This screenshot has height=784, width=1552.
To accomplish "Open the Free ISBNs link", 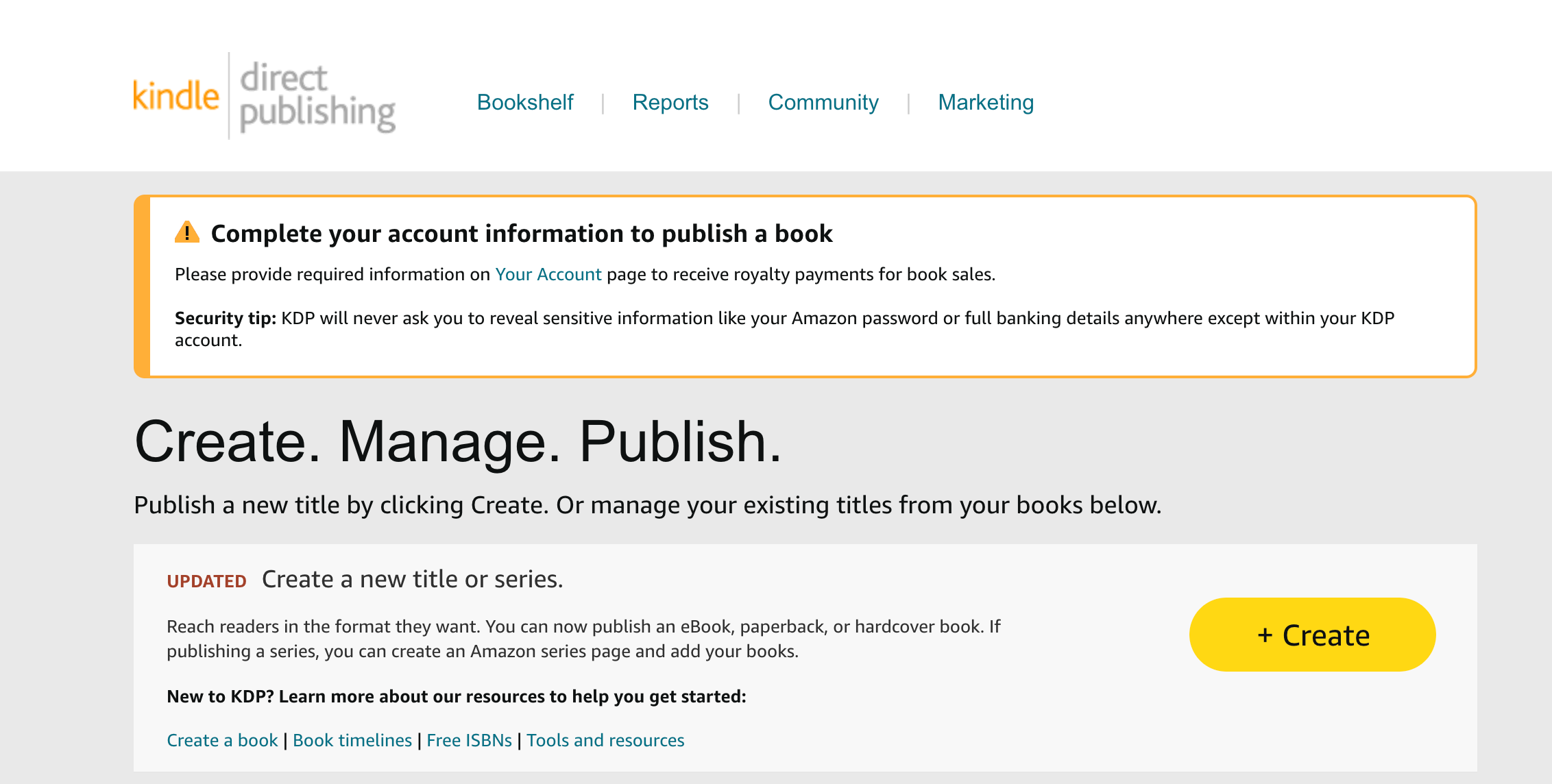I will pyautogui.click(x=469, y=740).
